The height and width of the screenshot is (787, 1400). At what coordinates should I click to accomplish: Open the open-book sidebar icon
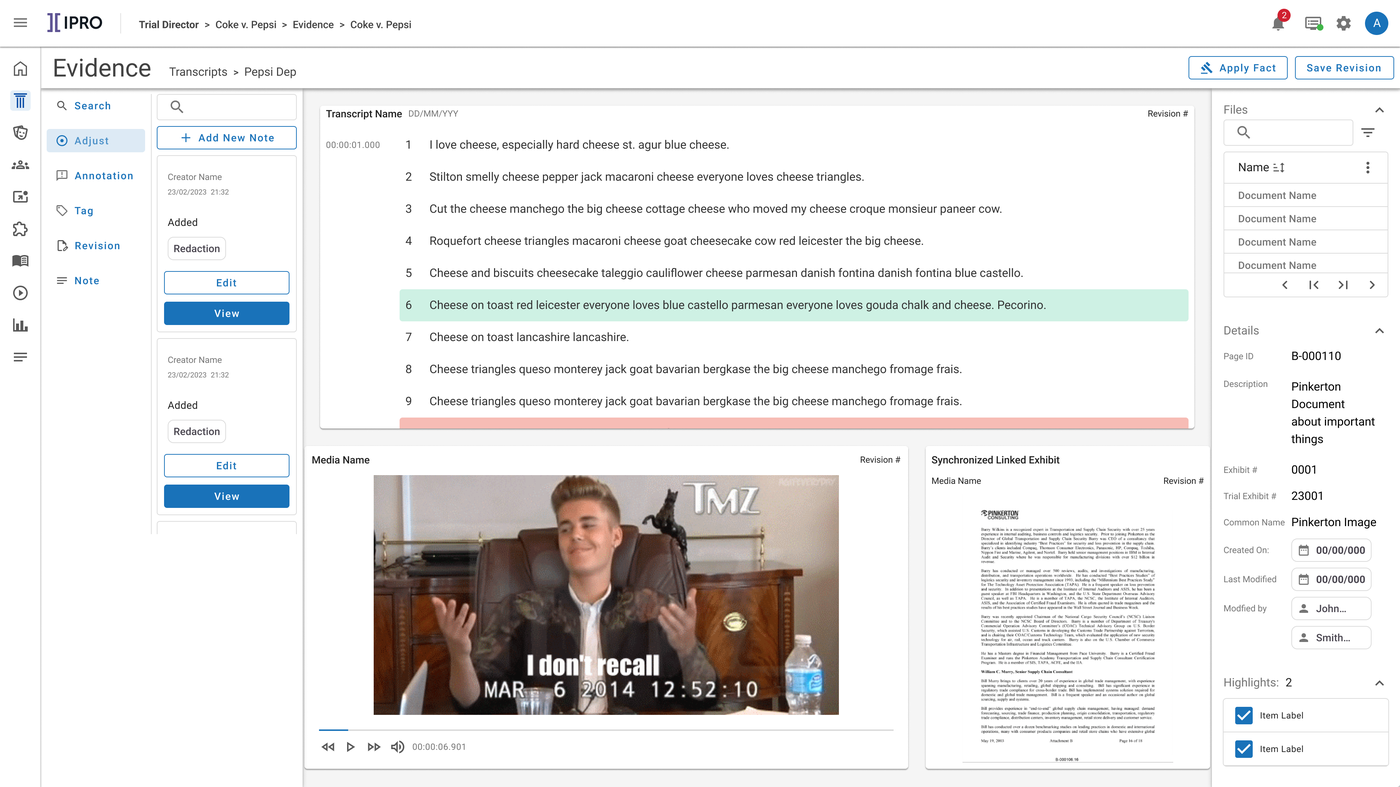tap(20, 261)
